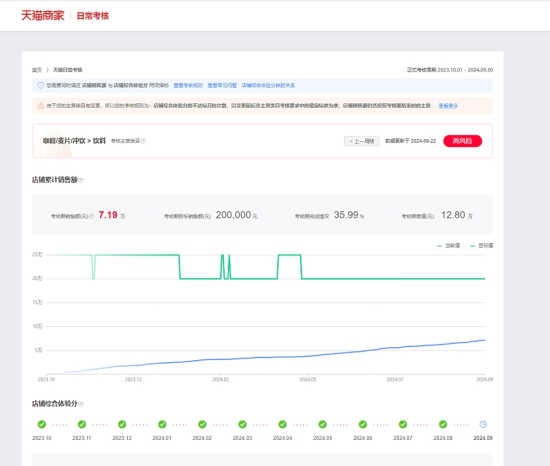The height and width of the screenshot is (466, 550).
Task: Open the 查看考核规则 link
Action: (x=188, y=85)
